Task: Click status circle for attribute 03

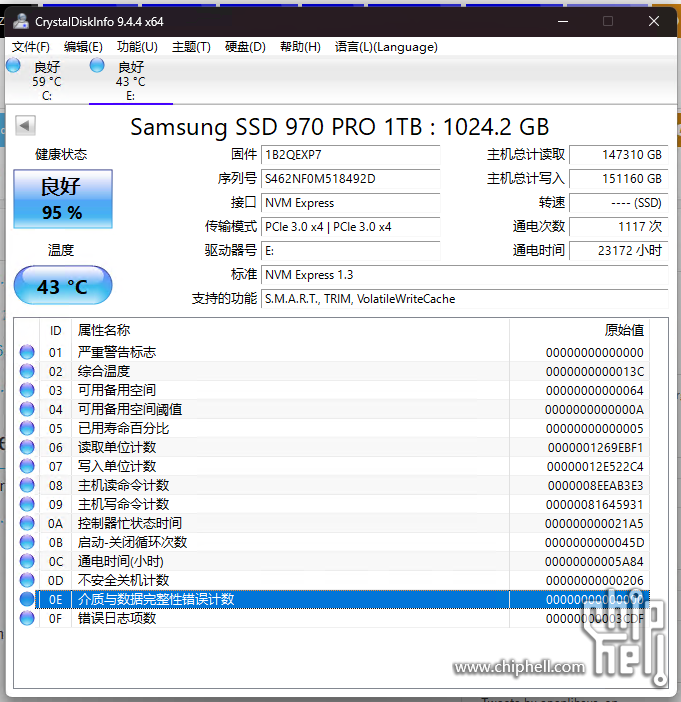Action: coord(27,390)
